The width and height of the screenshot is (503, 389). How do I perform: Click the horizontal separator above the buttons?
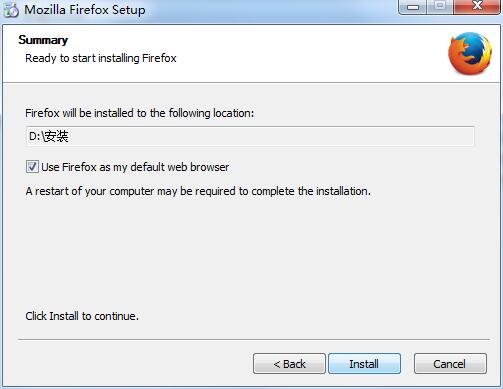[x=254, y=339]
